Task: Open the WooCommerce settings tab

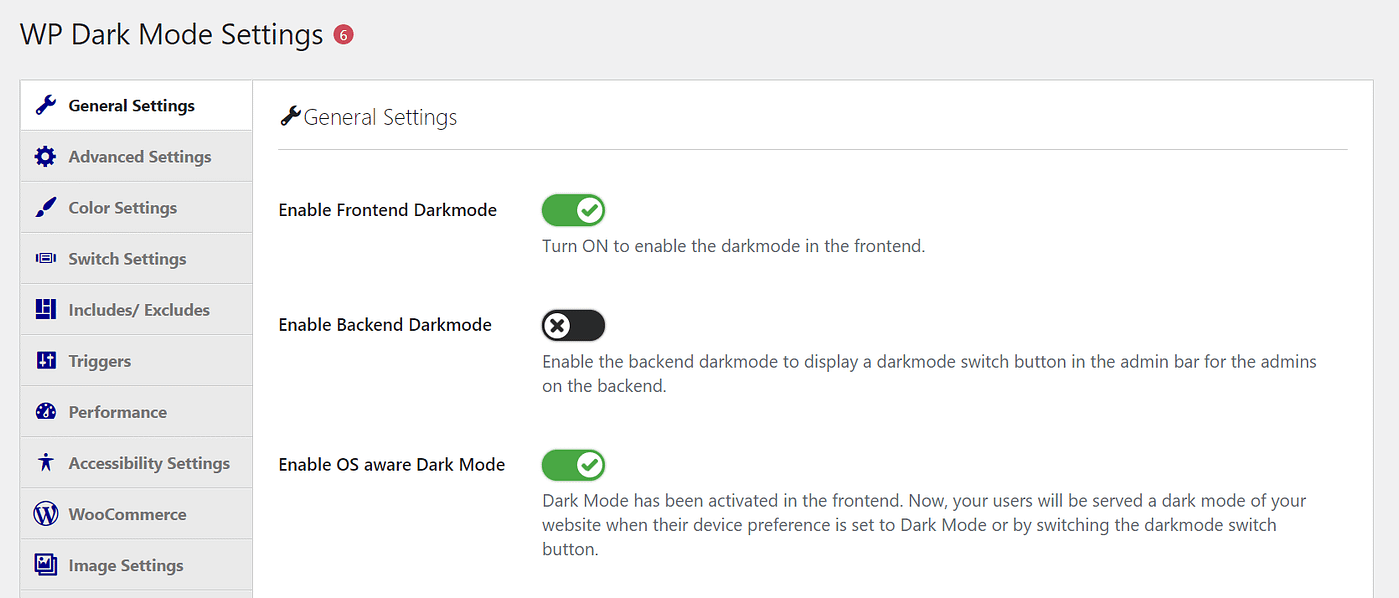Action: pos(127,513)
